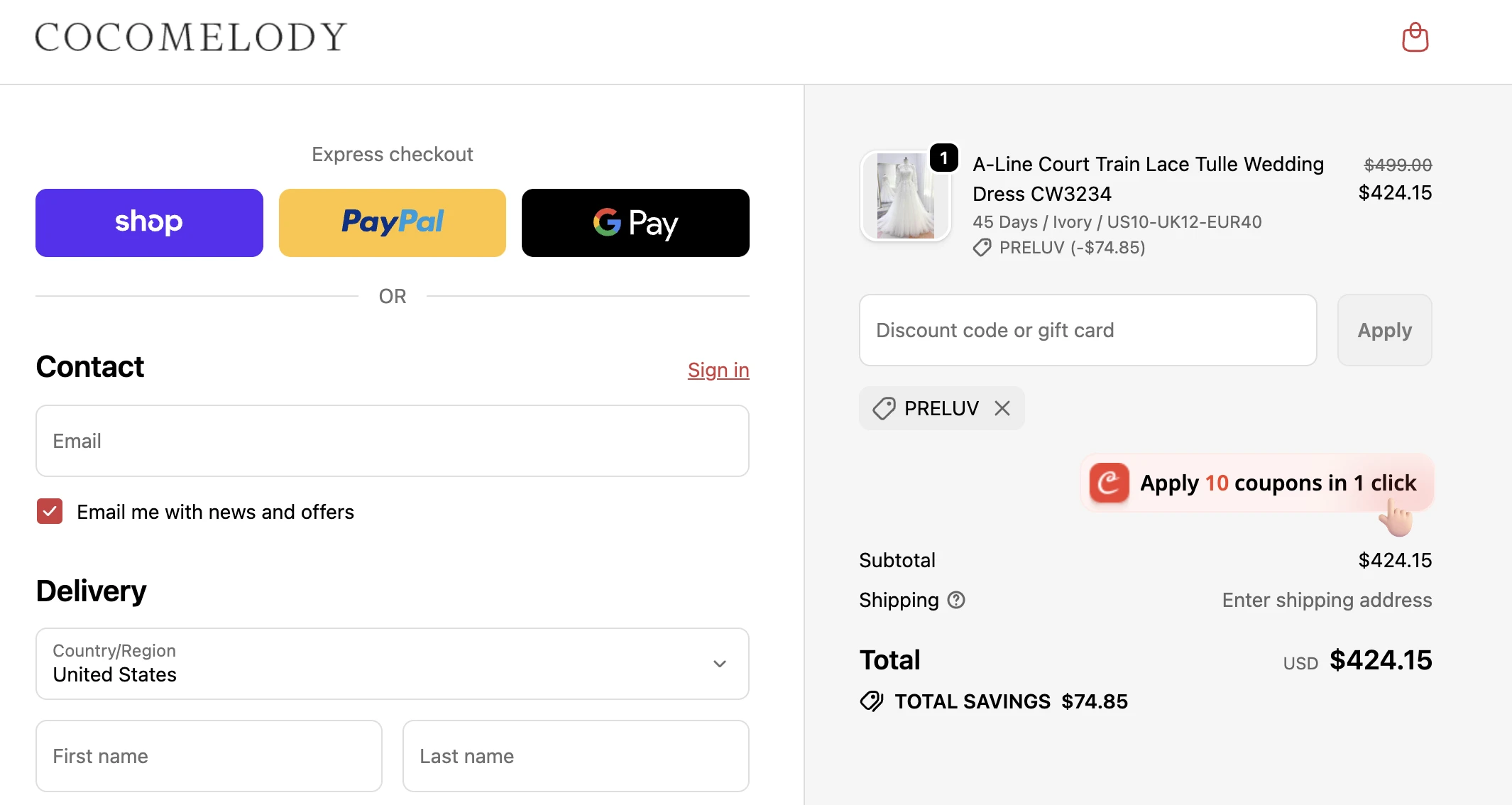Check out with Google Pay
The height and width of the screenshot is (805, 1512).
tap(635, 222)
